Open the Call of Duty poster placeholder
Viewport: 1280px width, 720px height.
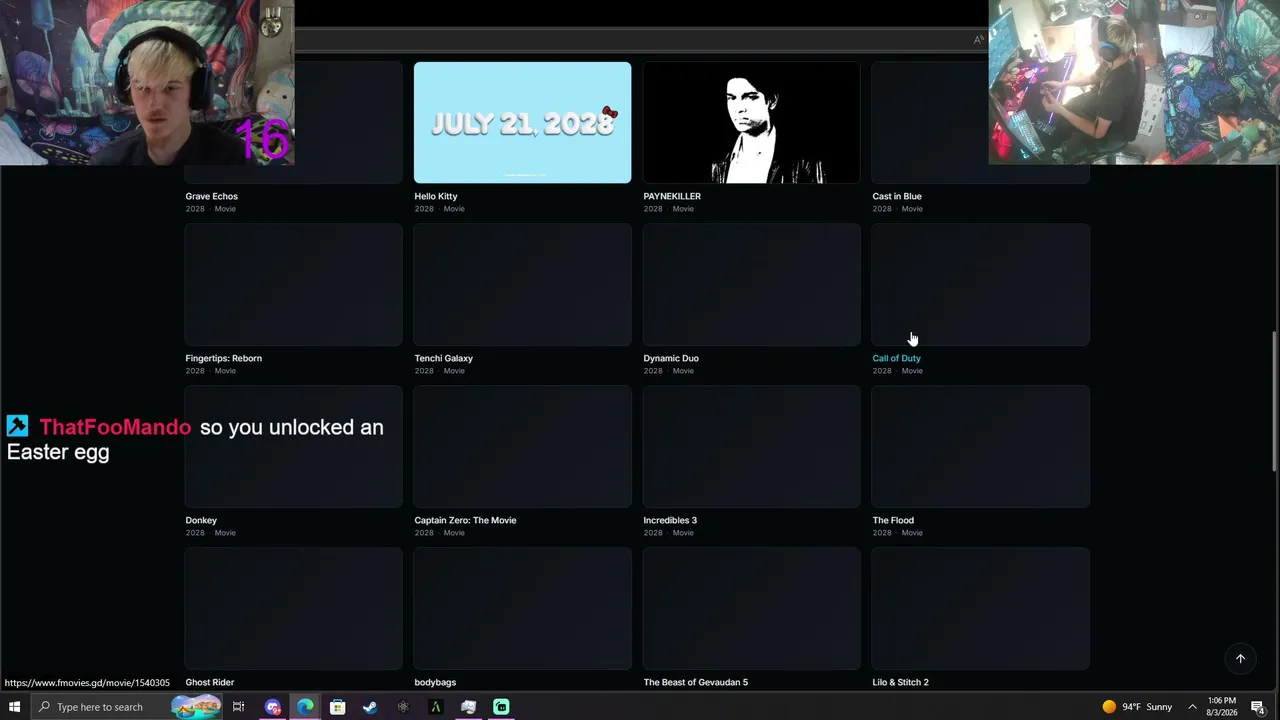(x=980, y=285)
